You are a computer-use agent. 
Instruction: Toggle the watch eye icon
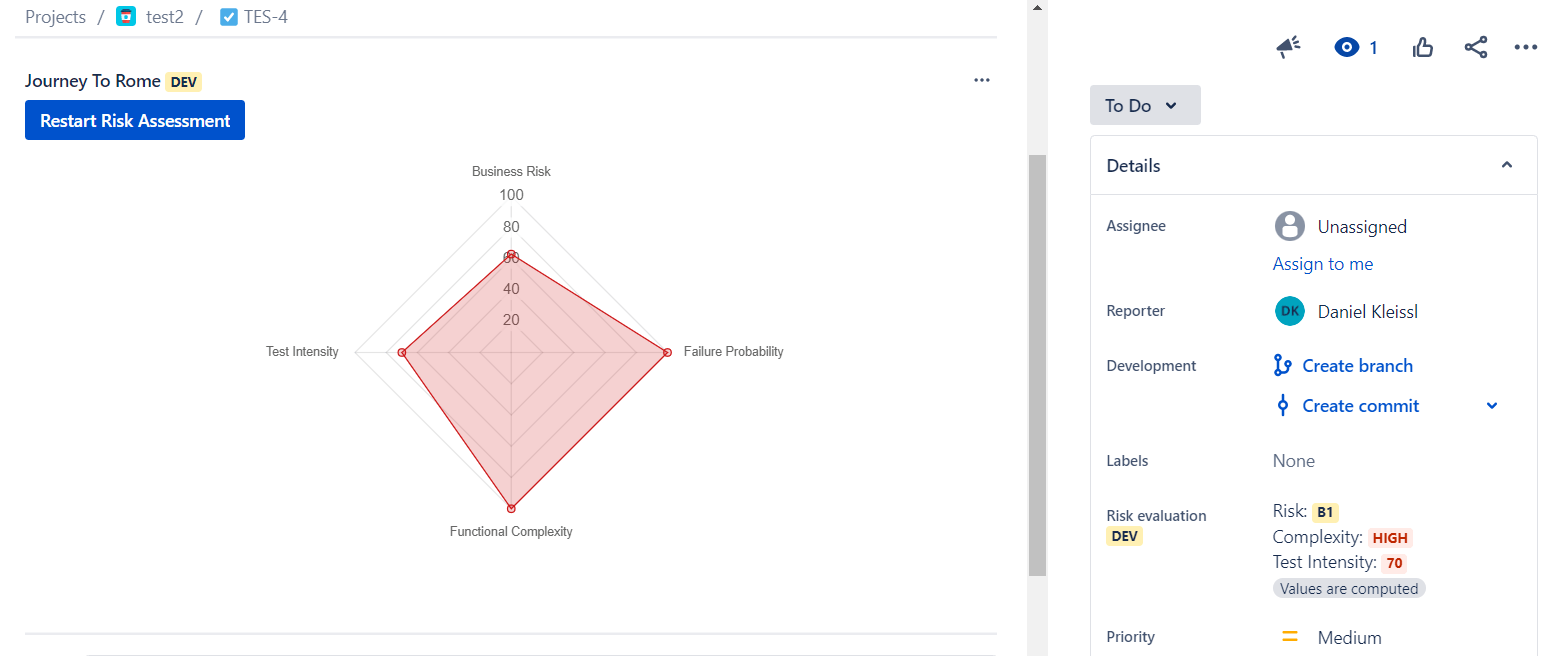(x=1347, y=47)
